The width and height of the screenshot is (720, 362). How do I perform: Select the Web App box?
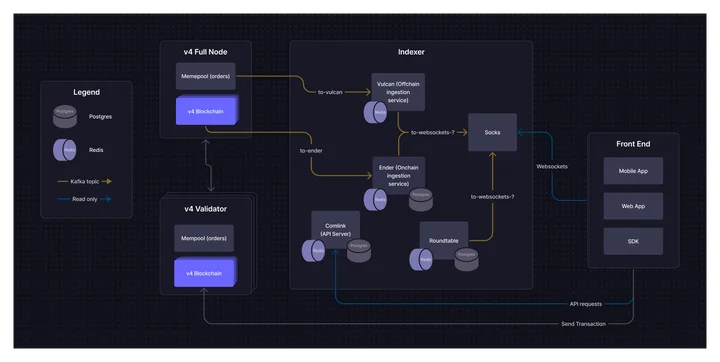633,206
